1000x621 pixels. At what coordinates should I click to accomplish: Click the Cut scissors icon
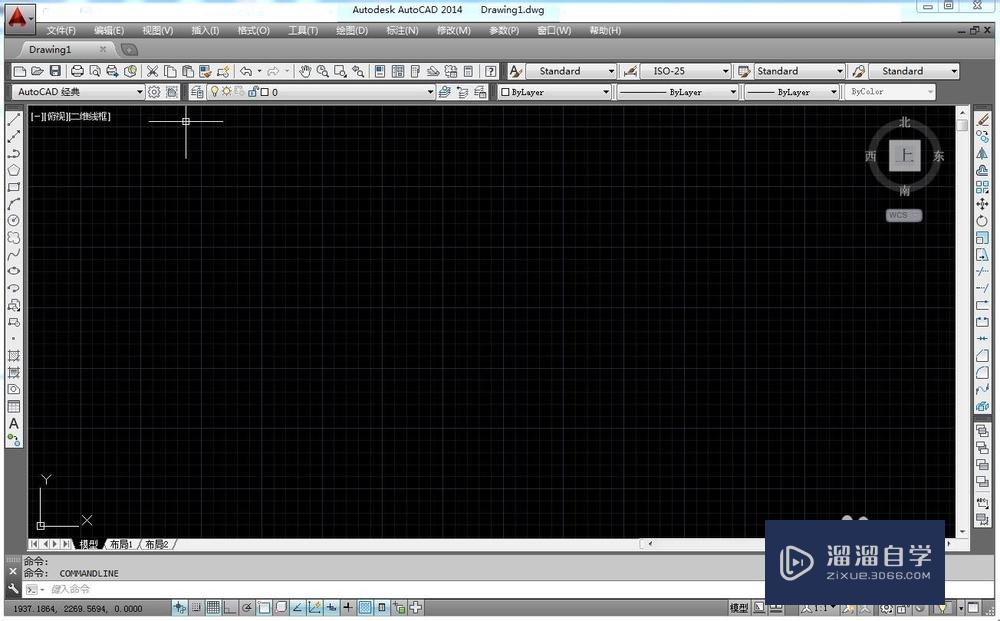pos(152,71)
